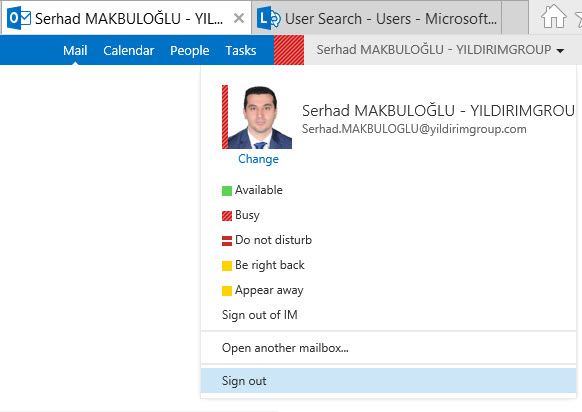Open the Serhad MAKBULOĞLU account dropdown arrow

[560, 50]
